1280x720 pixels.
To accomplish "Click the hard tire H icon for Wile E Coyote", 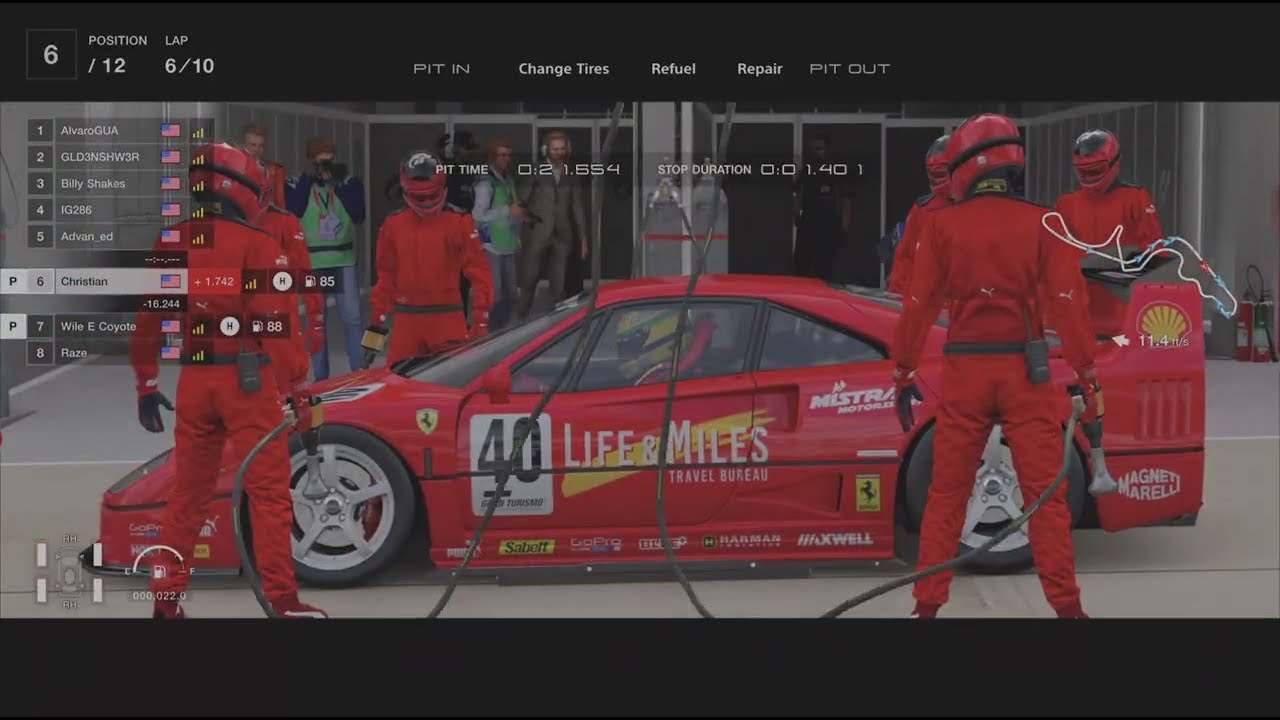I will pyautogui.click(x=229, y=326).
